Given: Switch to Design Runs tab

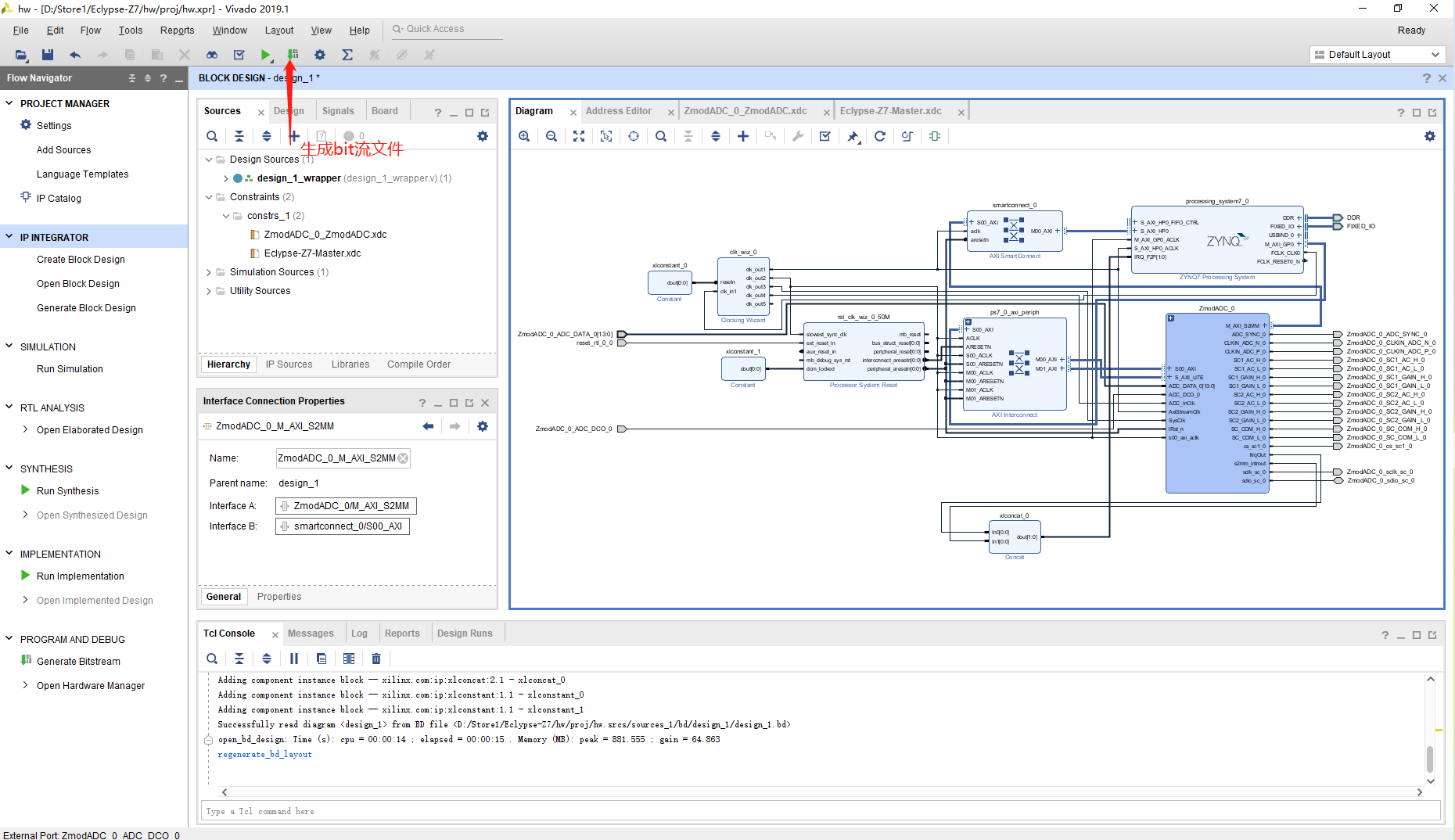Looking at the screenshot, I should pyautogui.click(x=465, y=634).
